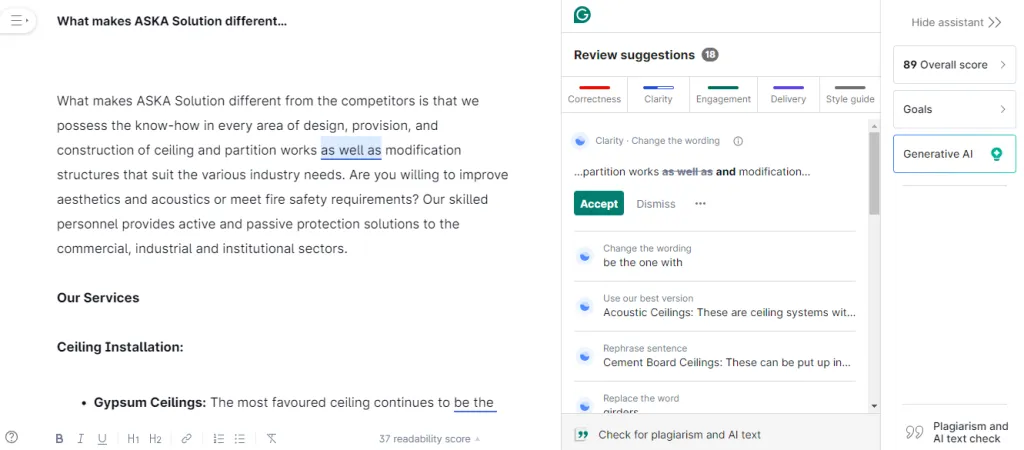1024x450 pixels.
Task: Click clarity icon beside 'be the one with'
Action: coord(585,256)
